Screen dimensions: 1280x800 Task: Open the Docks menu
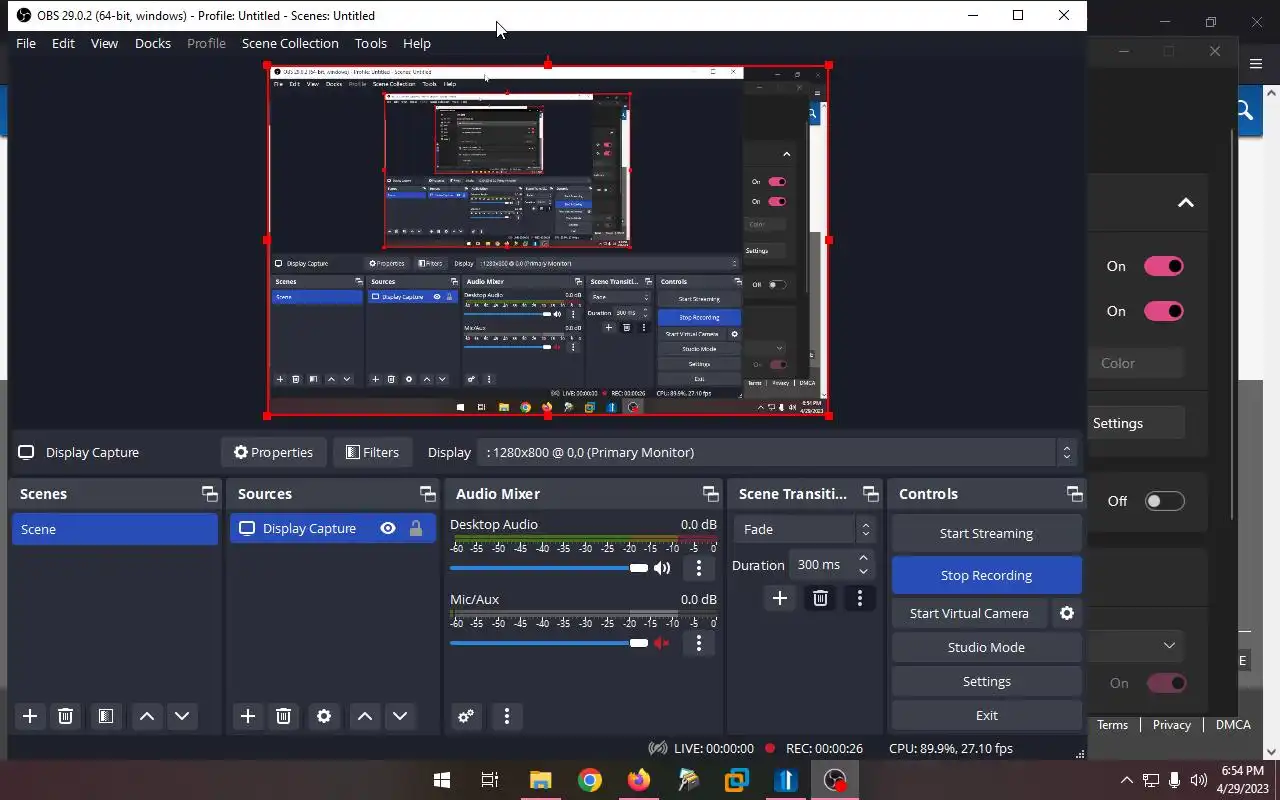(153, 43)
